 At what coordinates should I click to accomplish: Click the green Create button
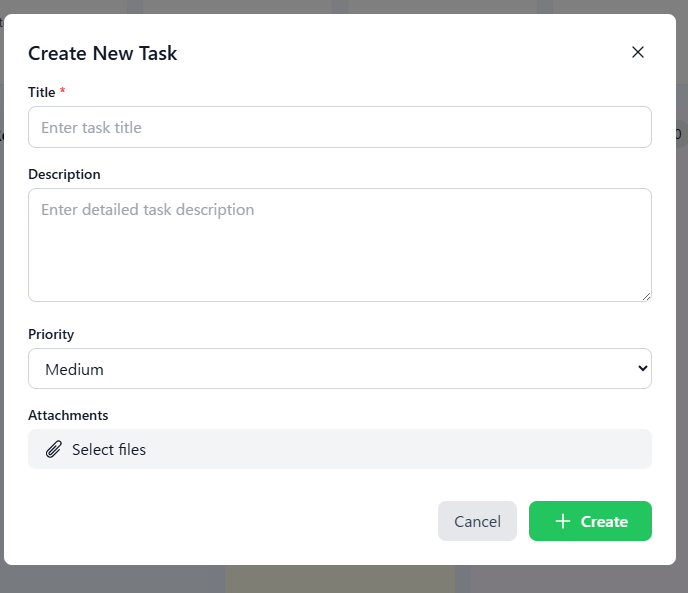590,521
